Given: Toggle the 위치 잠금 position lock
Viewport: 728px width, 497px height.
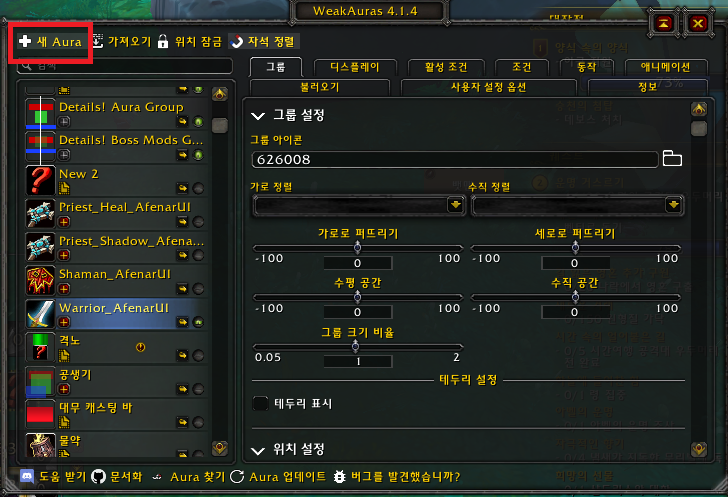Looking at the screenshot, I should pyautogui.click(x=190, y=42).
